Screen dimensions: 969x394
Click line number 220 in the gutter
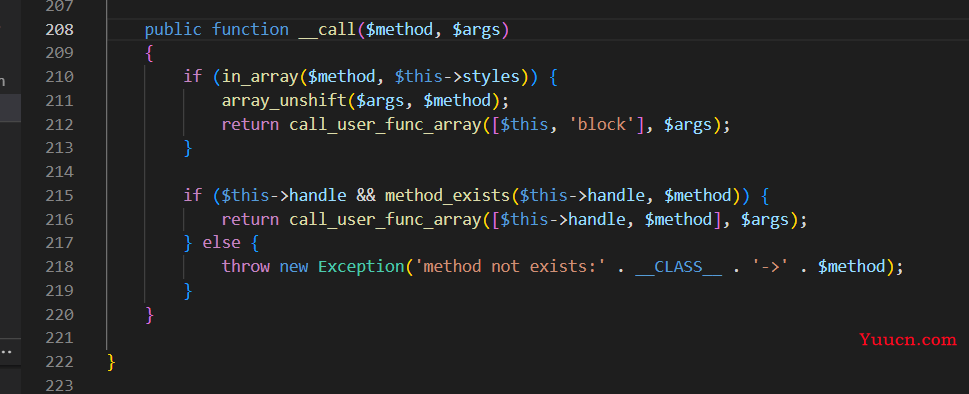click(59, 314)
